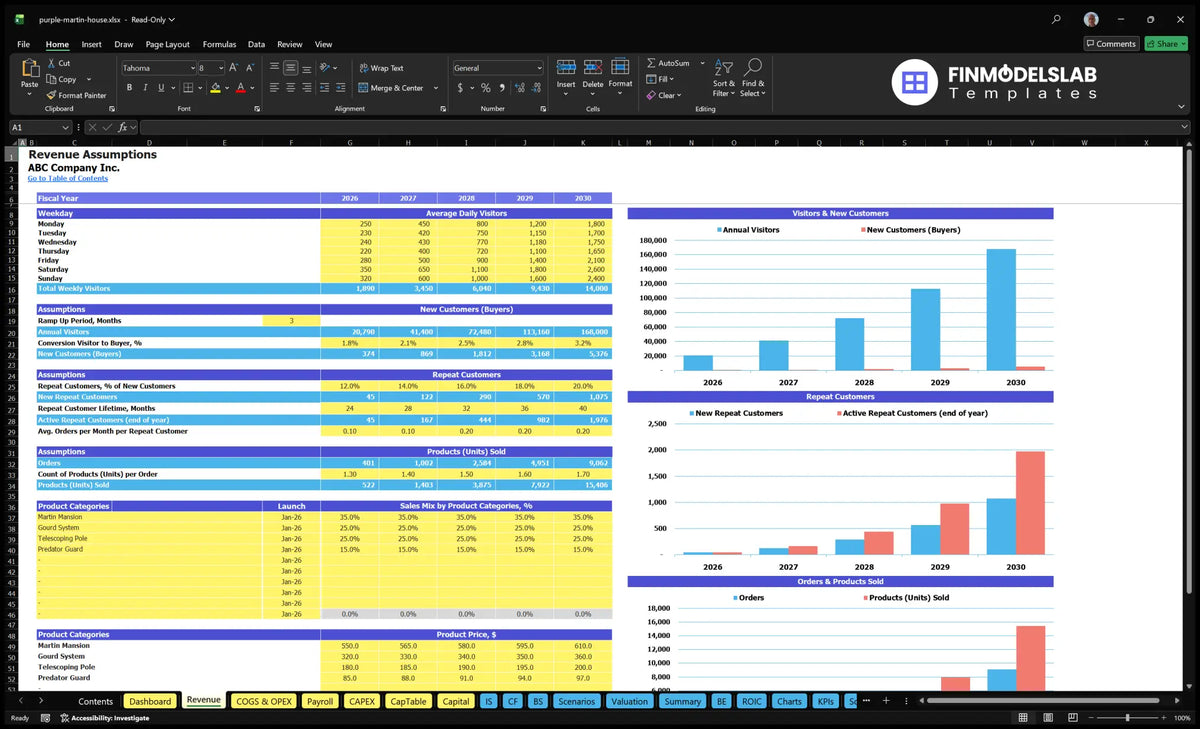The image size is (1200, 729).
Task: Click the Comments button
Action: 1111,43
